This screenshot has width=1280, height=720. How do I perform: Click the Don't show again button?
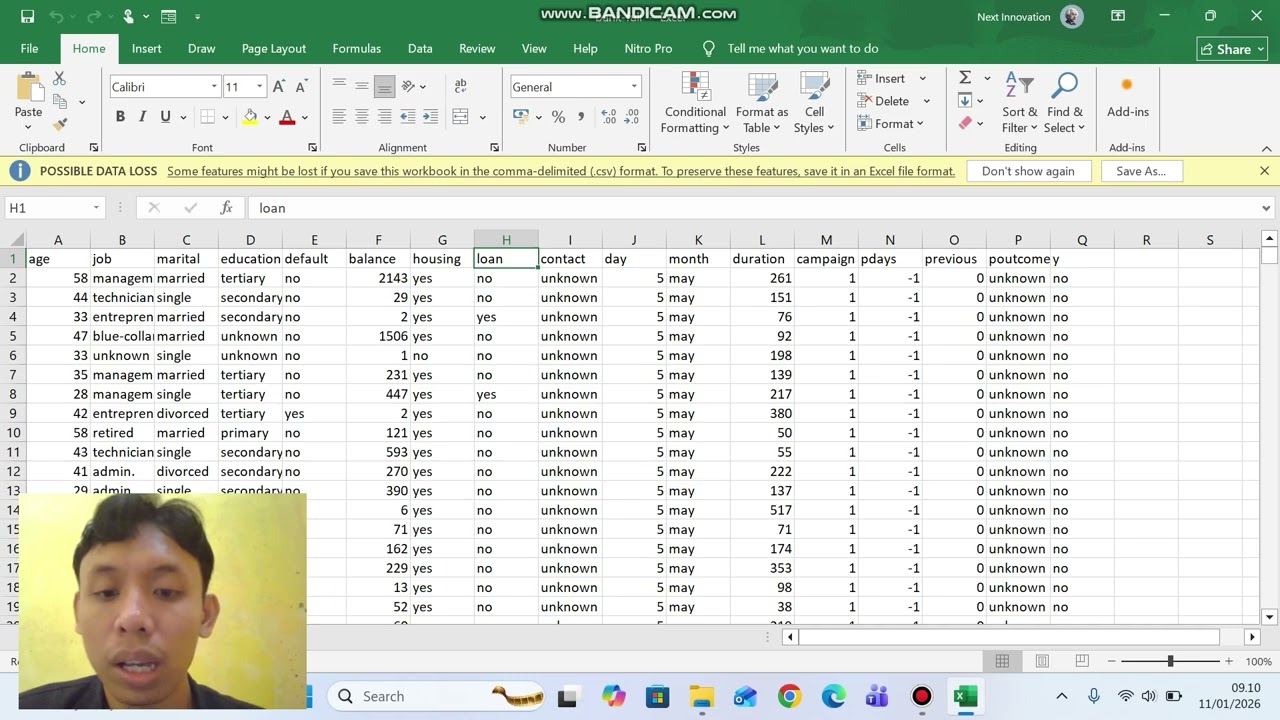click(1028, 171)
